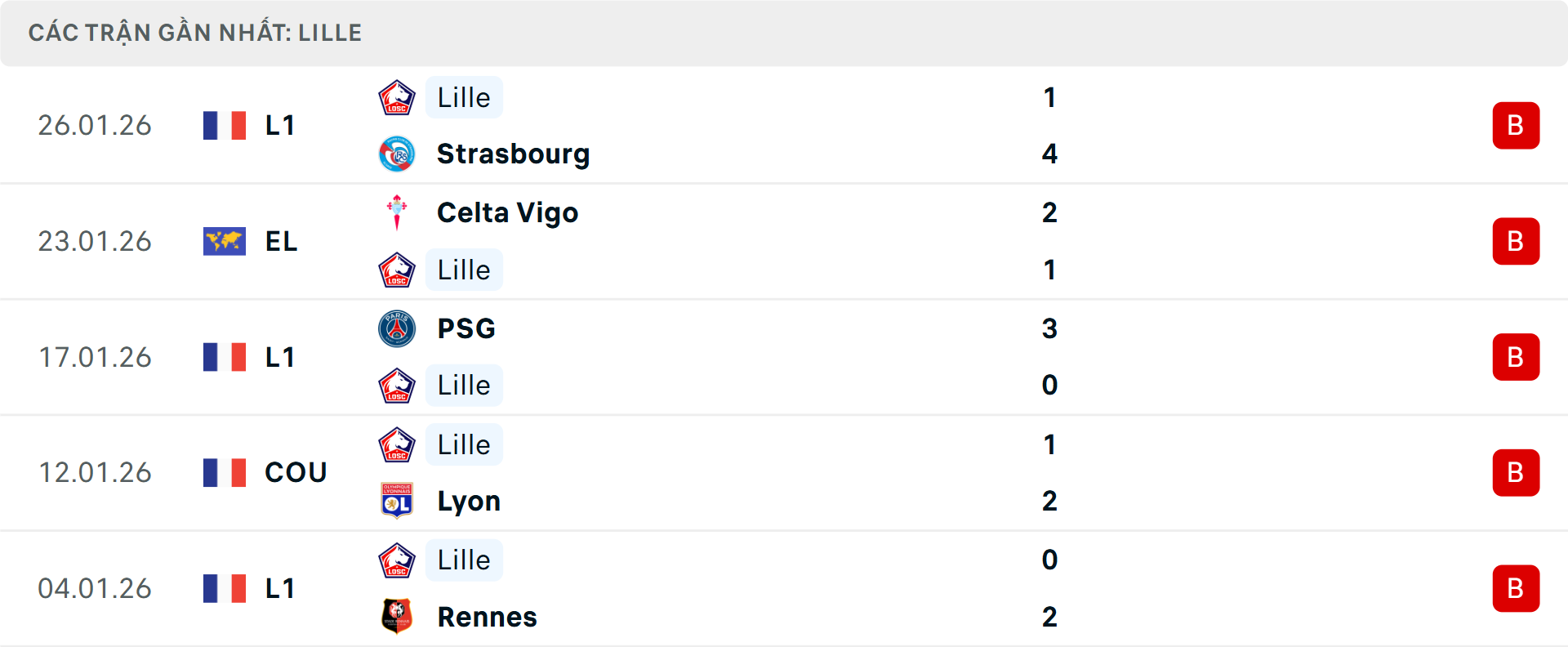Click French flag in 26.01.26 match row
The width and height of the screenshot is (1568, 647).
click(225, 125)
